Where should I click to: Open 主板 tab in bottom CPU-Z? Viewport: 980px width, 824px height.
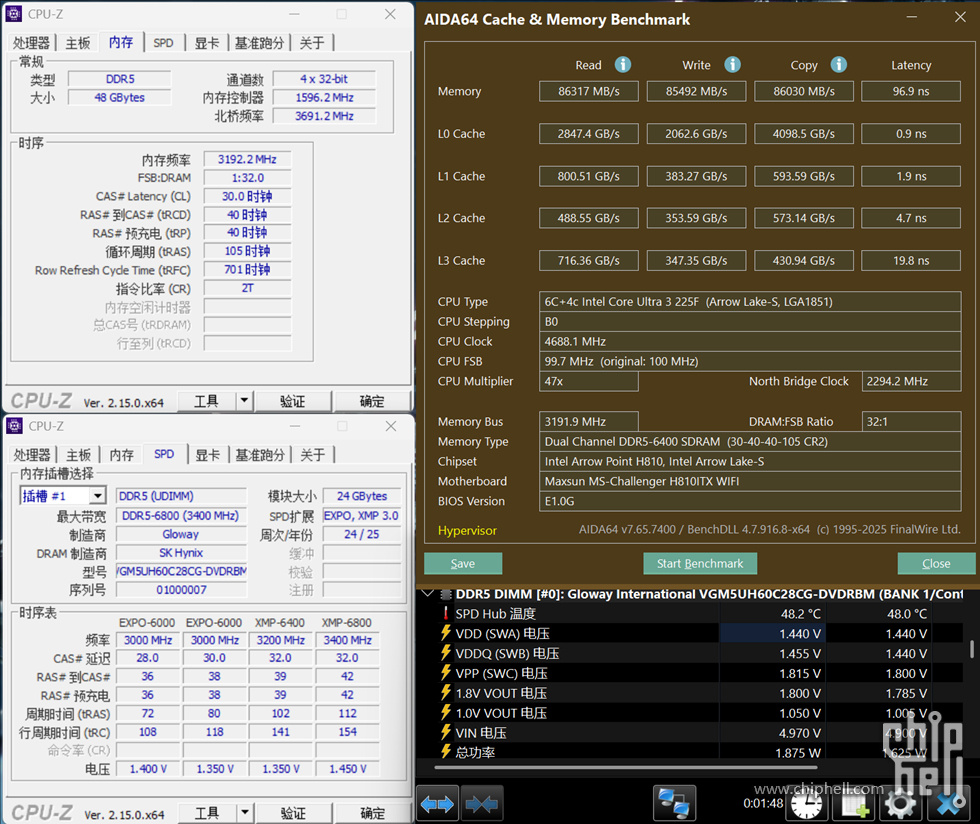click(79, 455)
